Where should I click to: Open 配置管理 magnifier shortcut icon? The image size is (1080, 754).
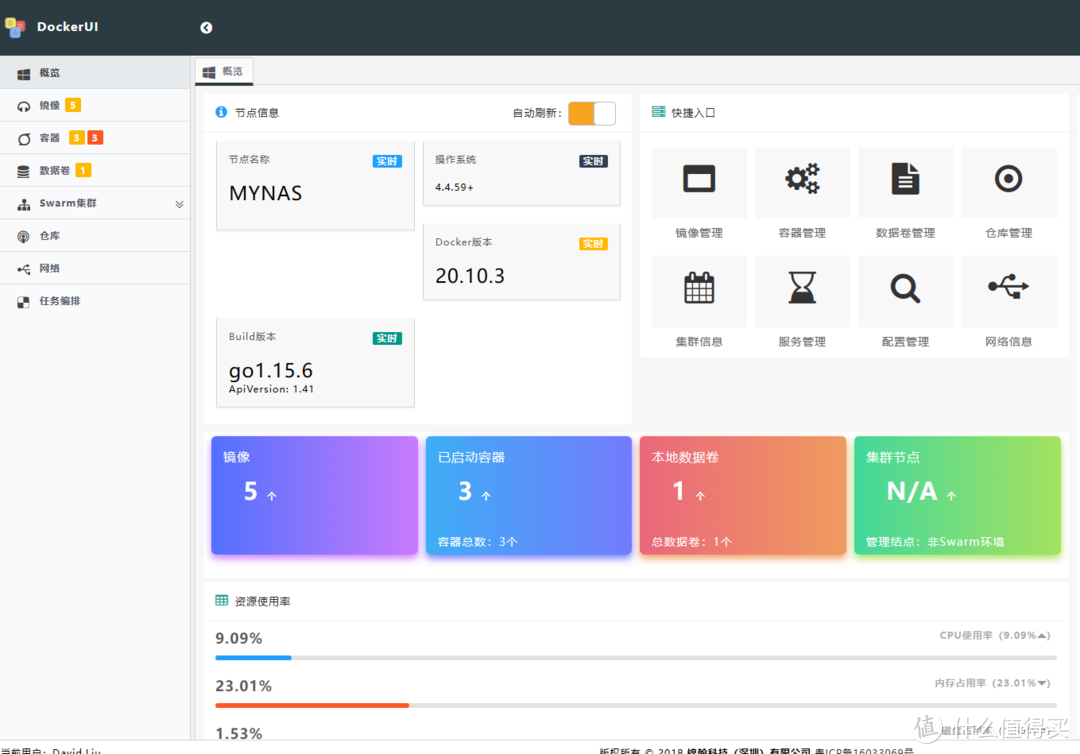(x=905, y=288)
